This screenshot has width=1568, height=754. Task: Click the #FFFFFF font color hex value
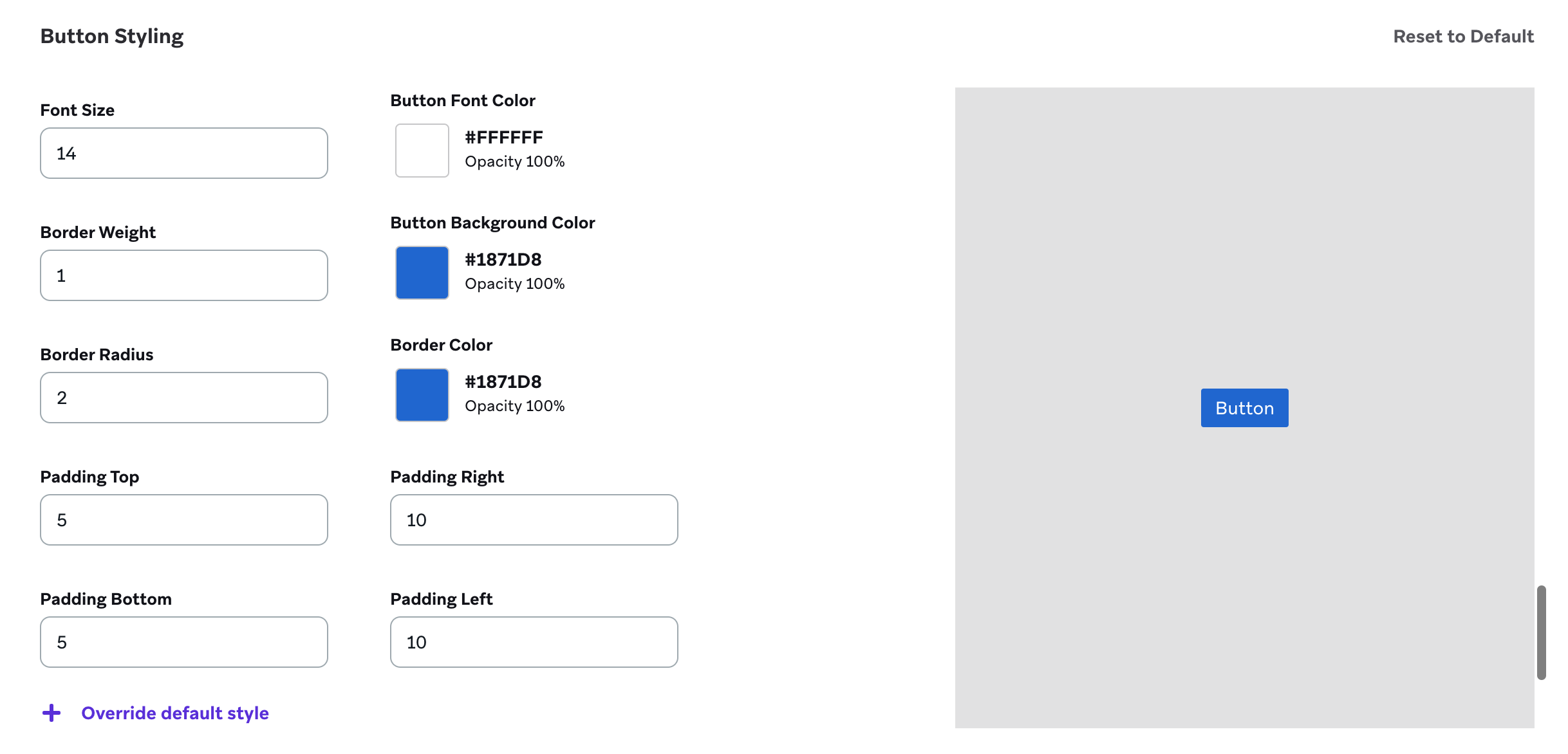[x=504, y=138]
